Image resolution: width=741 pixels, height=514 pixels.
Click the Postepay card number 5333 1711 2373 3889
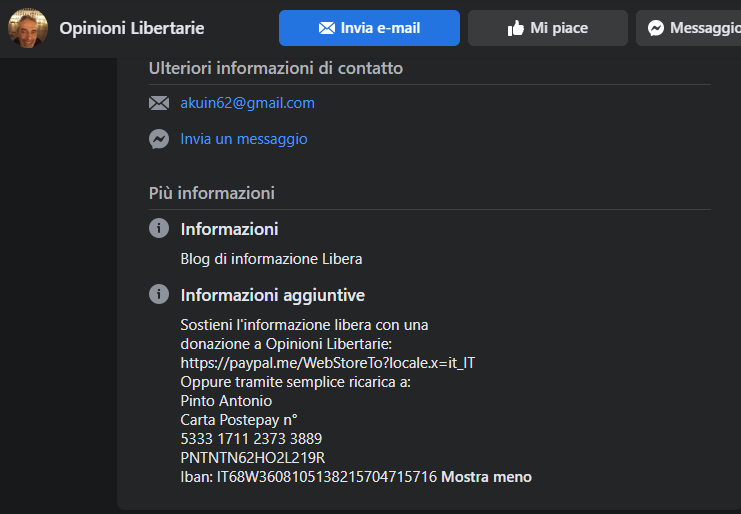point(251,439)
